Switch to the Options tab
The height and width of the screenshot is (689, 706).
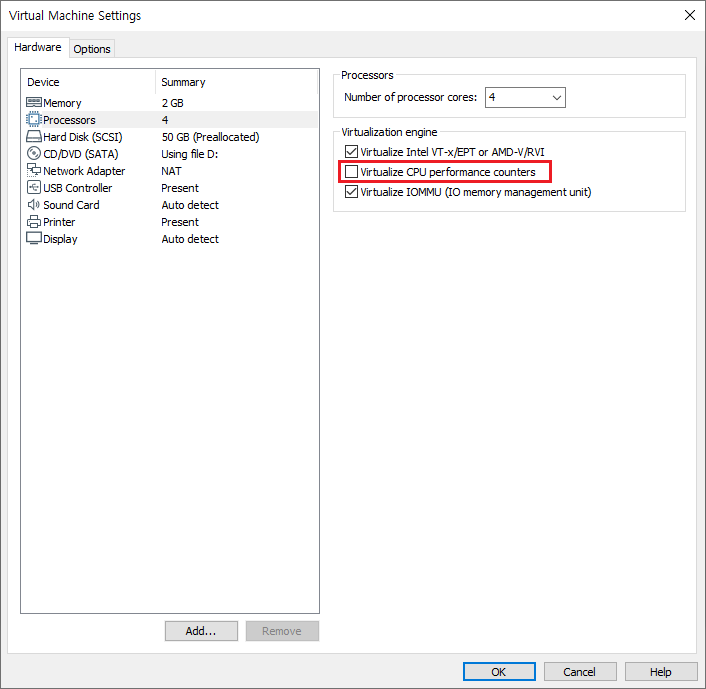(92, 49)
